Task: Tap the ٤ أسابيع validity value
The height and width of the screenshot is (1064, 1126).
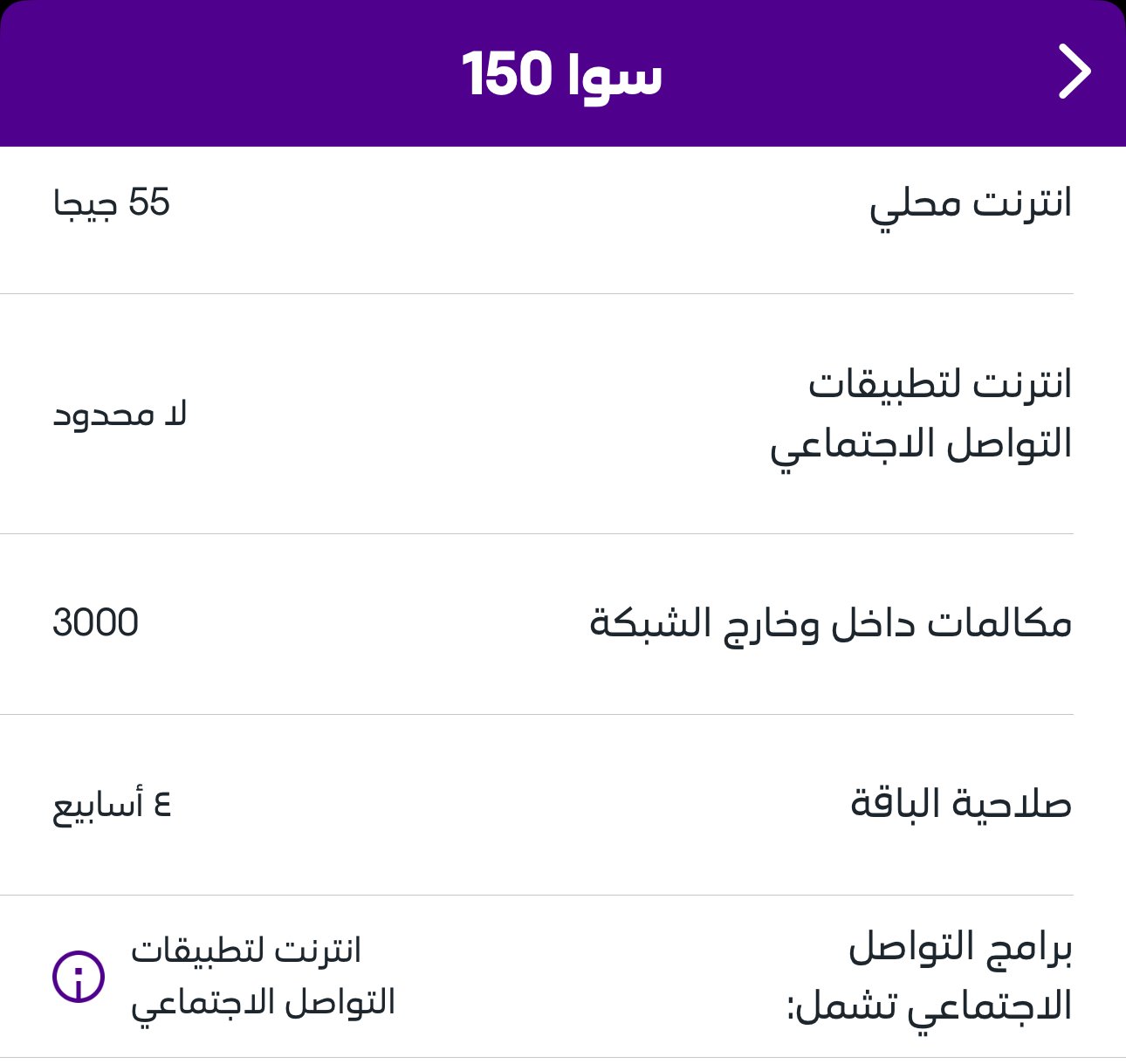Action: click(x=112, y=805)
